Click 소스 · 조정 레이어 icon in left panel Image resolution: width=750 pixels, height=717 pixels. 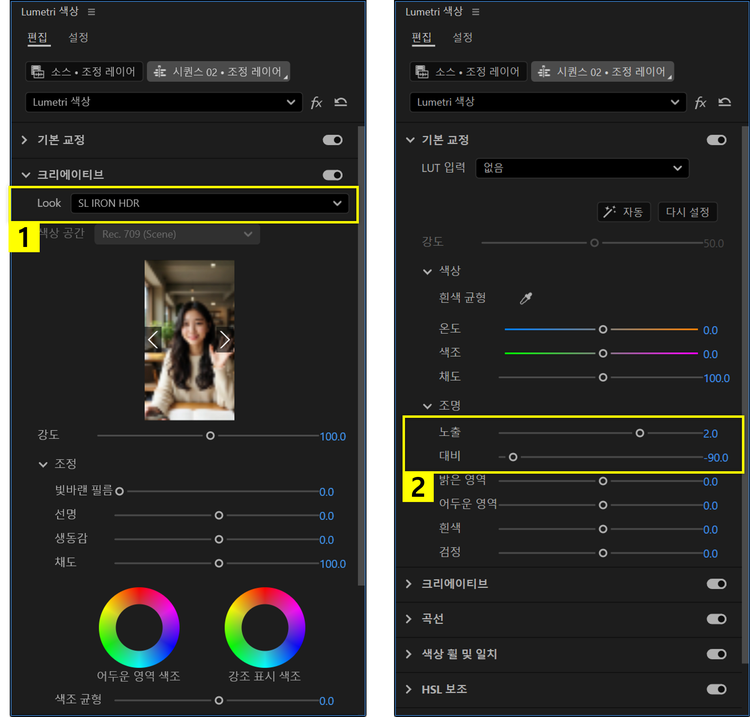pos(38,72)
